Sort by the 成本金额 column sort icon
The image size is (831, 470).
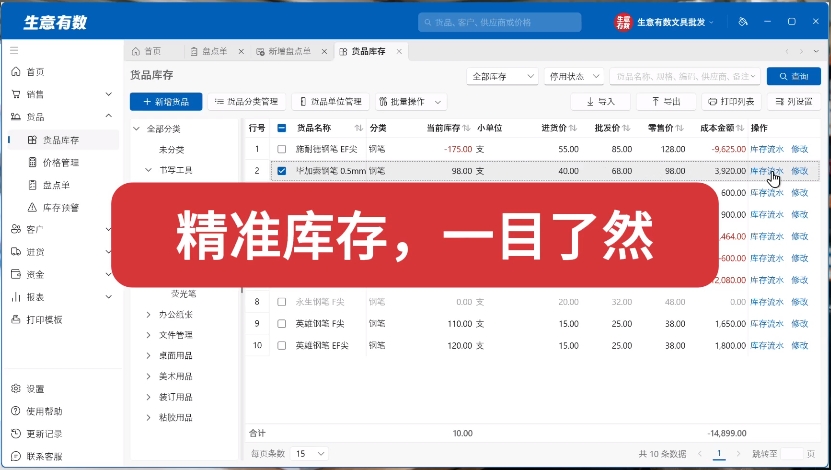[740, 128]
